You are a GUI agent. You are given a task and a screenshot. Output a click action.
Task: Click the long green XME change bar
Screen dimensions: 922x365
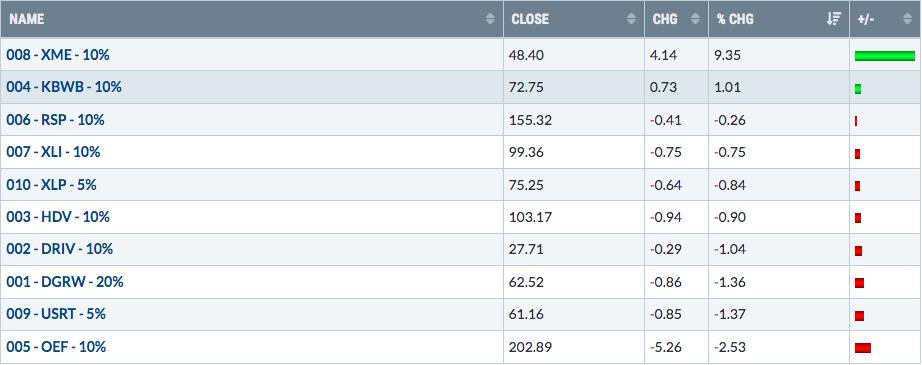click(885, 56)
